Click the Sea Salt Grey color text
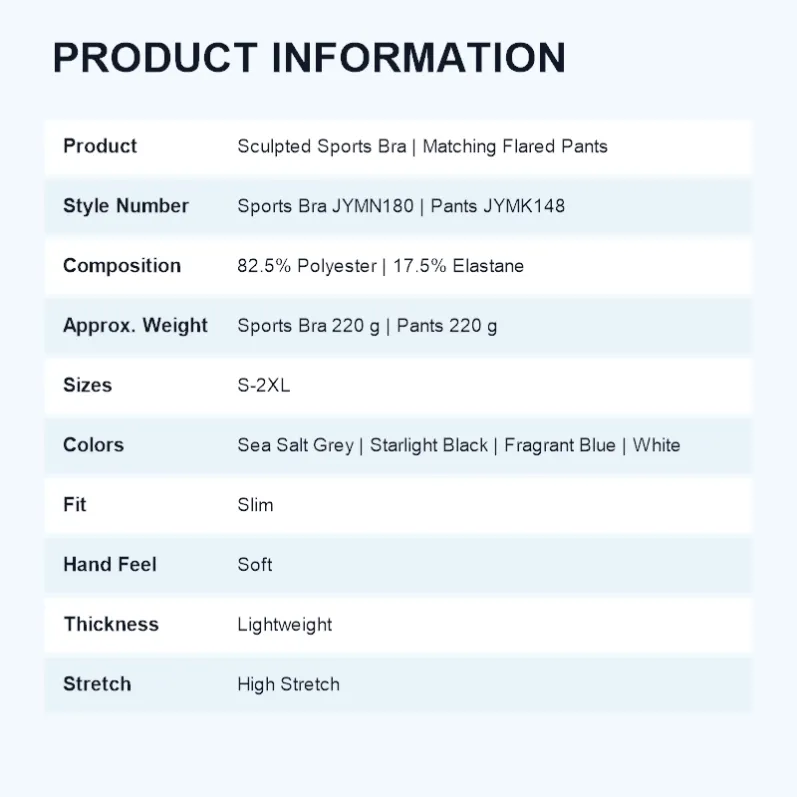 coord(295,446)
